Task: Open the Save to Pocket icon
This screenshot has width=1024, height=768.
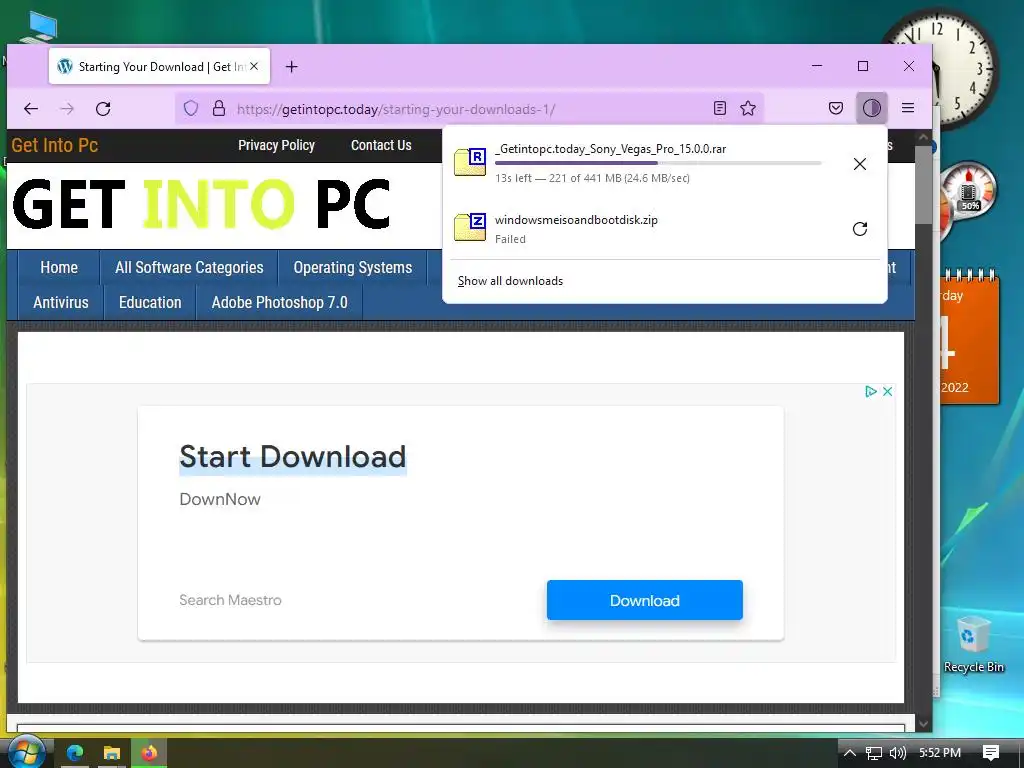Action: (x=836, y=108)
